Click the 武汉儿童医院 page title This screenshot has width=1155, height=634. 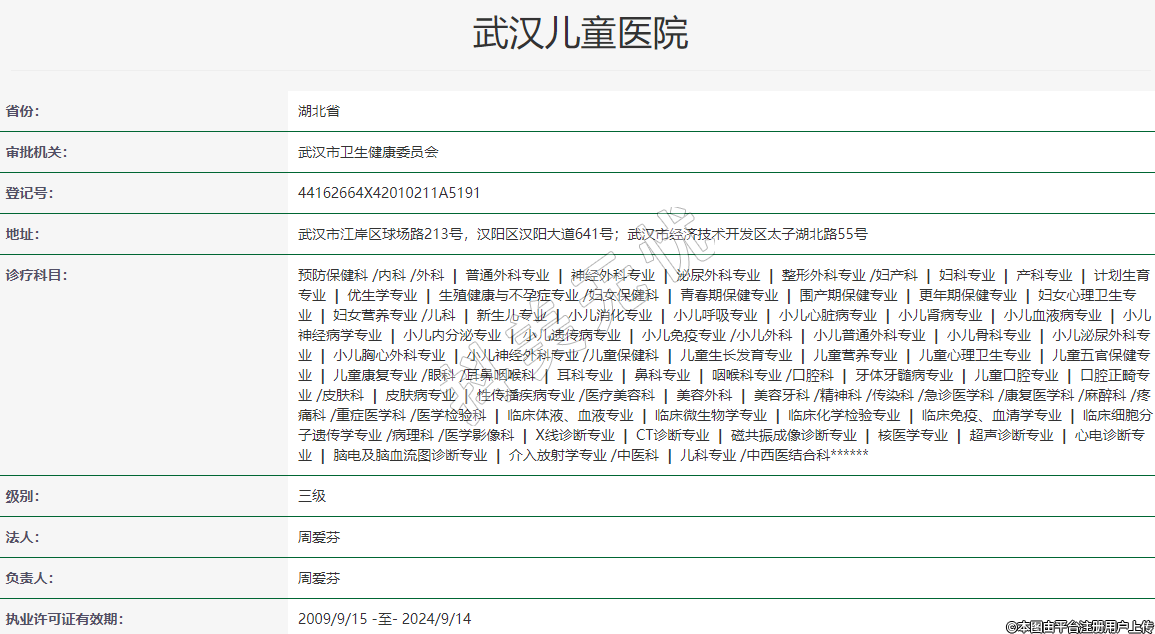click(580, 34)
